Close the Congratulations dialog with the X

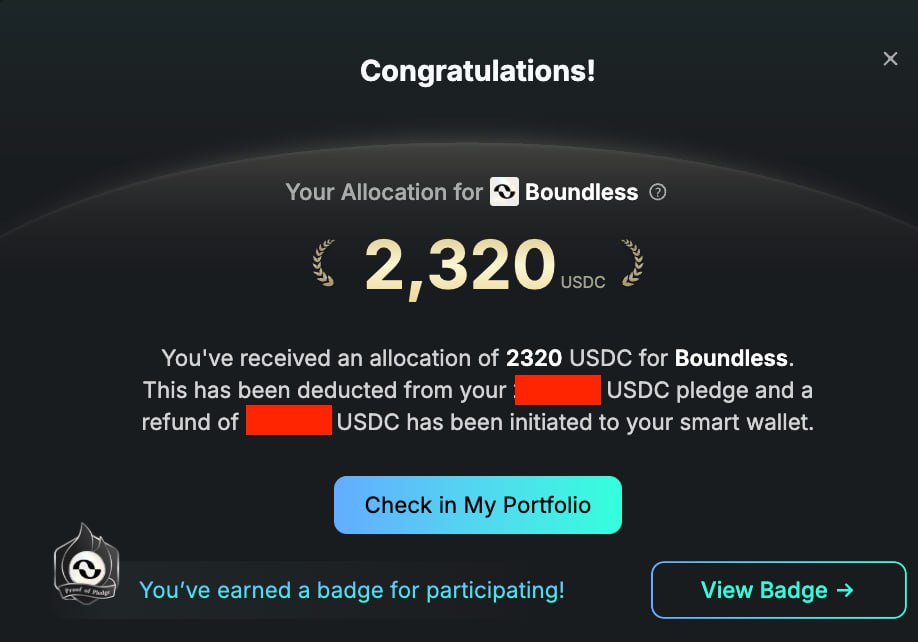click(x=890, y=59)
